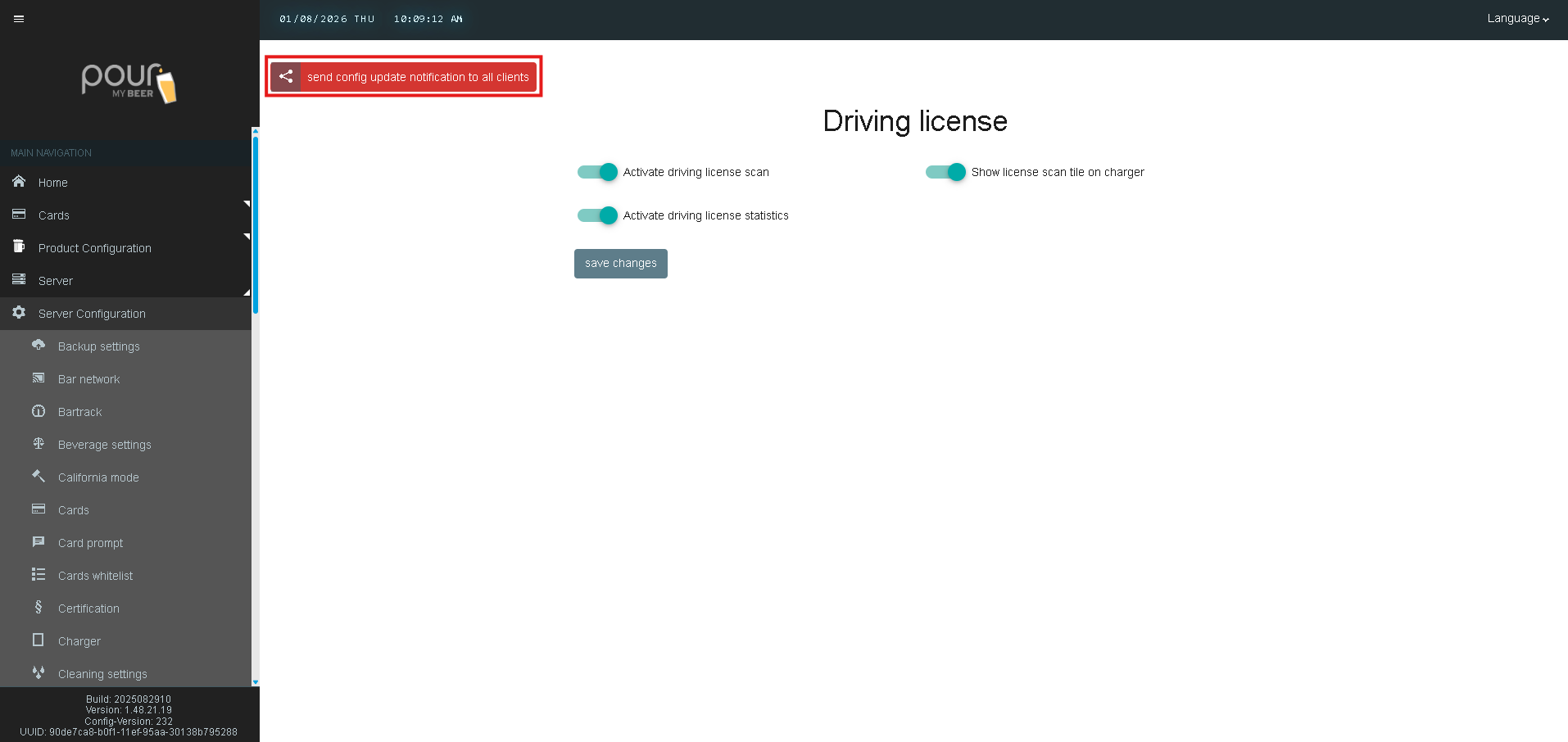
Task: Click the Certification section-sign icon
Action: click(39, 608)
